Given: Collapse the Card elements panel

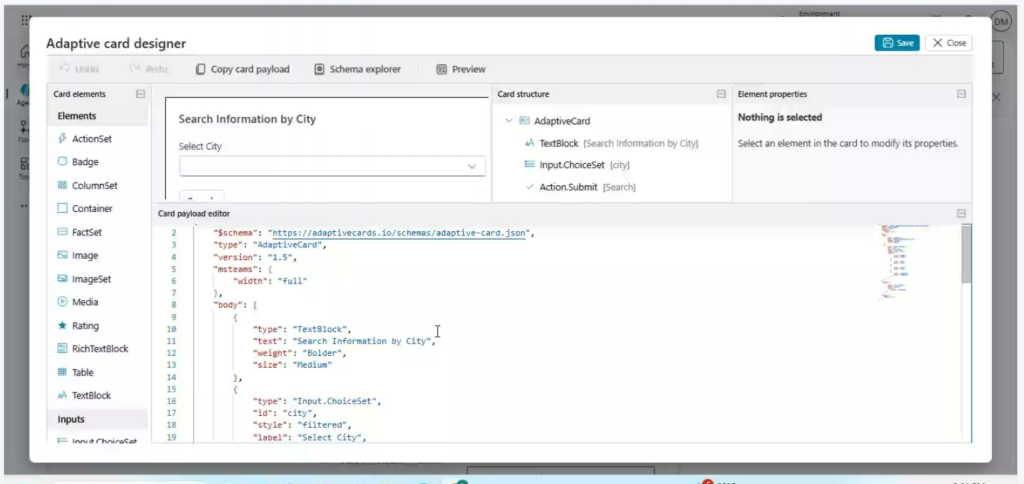Looking at the screenshot, I should (x=140, y=94).
